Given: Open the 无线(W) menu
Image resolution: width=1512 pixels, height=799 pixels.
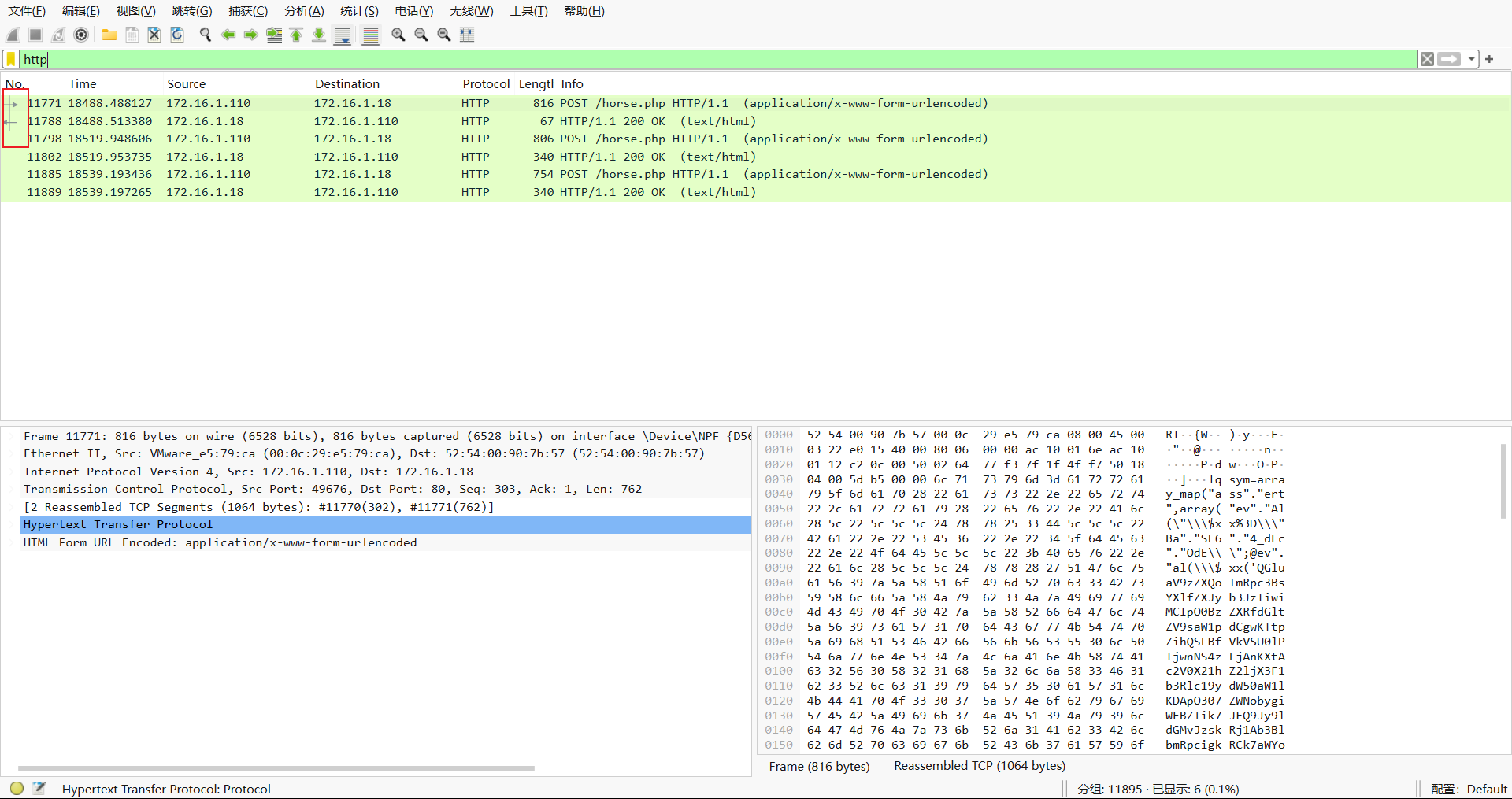Looking at the screenshot, I should (472, 11).
